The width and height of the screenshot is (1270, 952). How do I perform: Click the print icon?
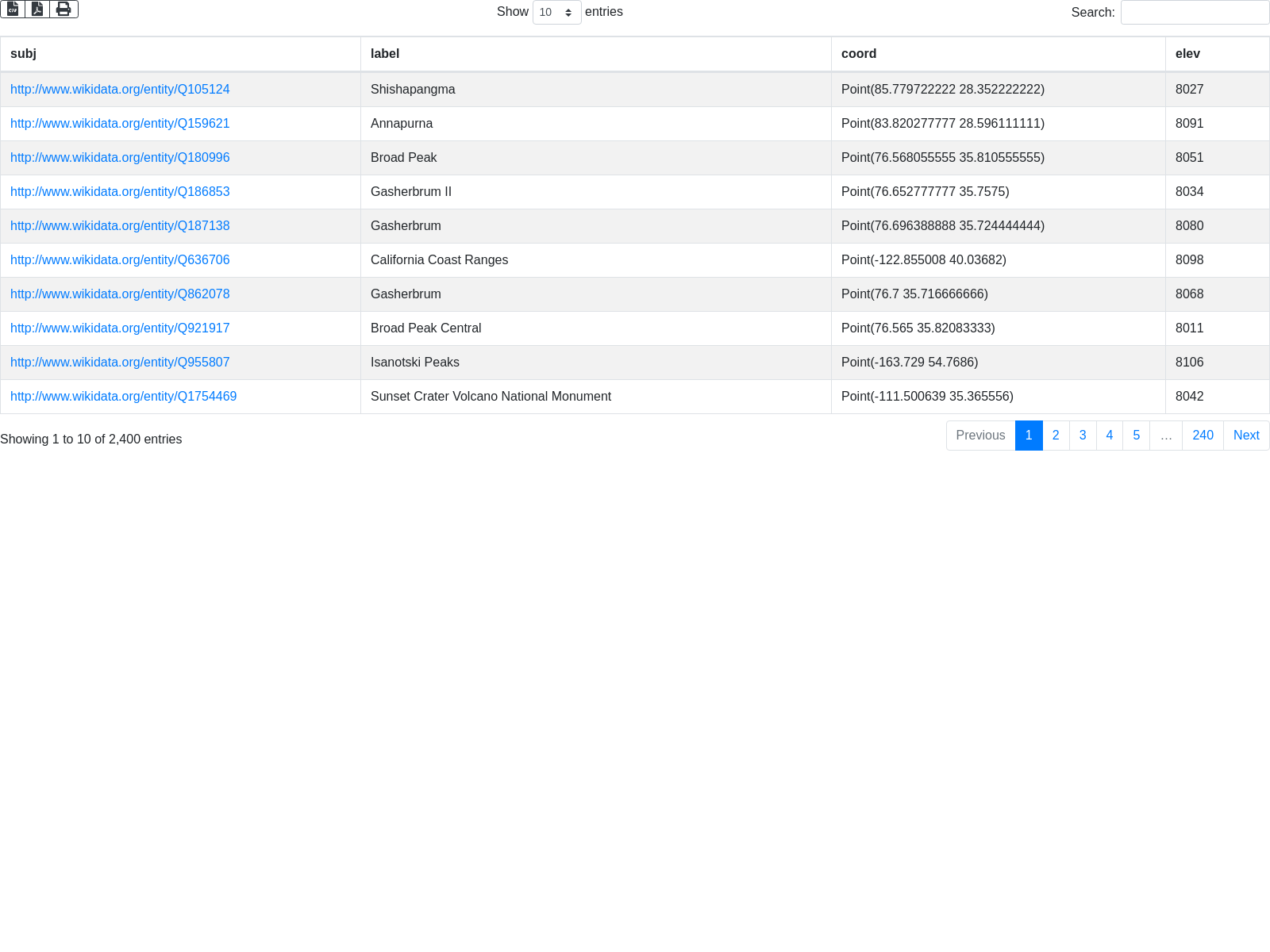(63, 9)
